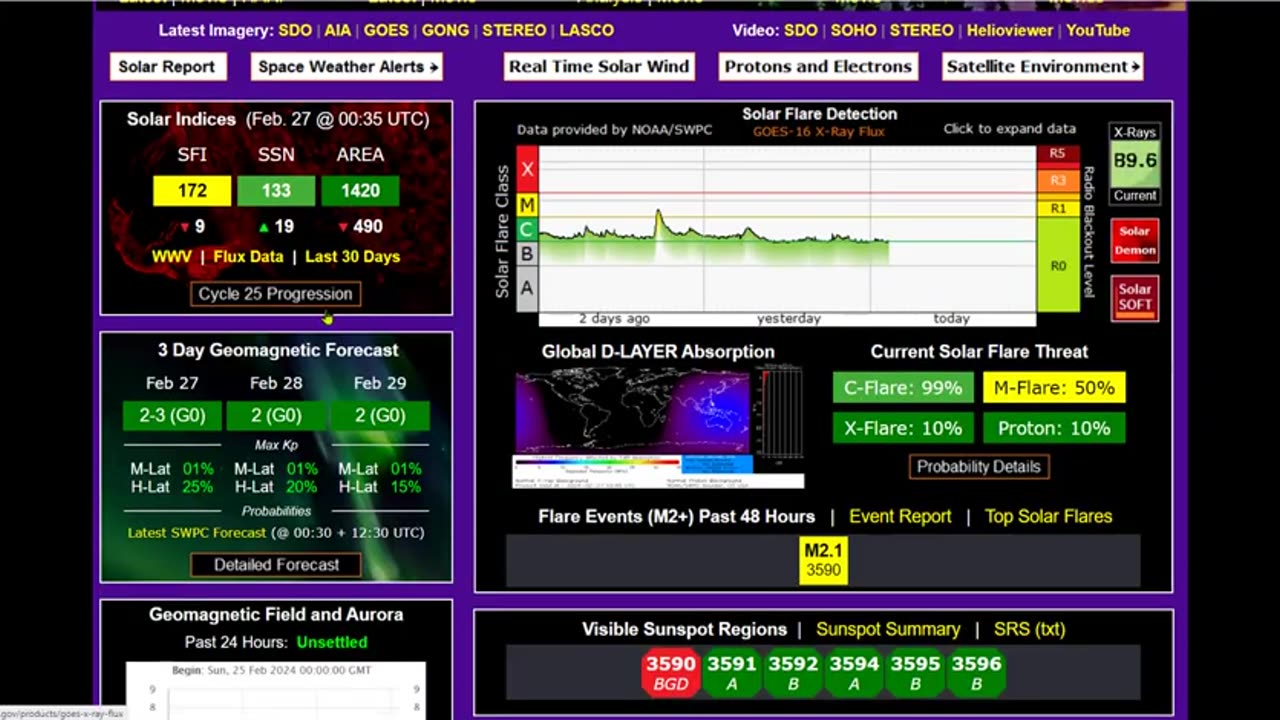Screen dimensions: 1280x720
Task: Open the Solar Demon icon
Action: pos(1135,242)
